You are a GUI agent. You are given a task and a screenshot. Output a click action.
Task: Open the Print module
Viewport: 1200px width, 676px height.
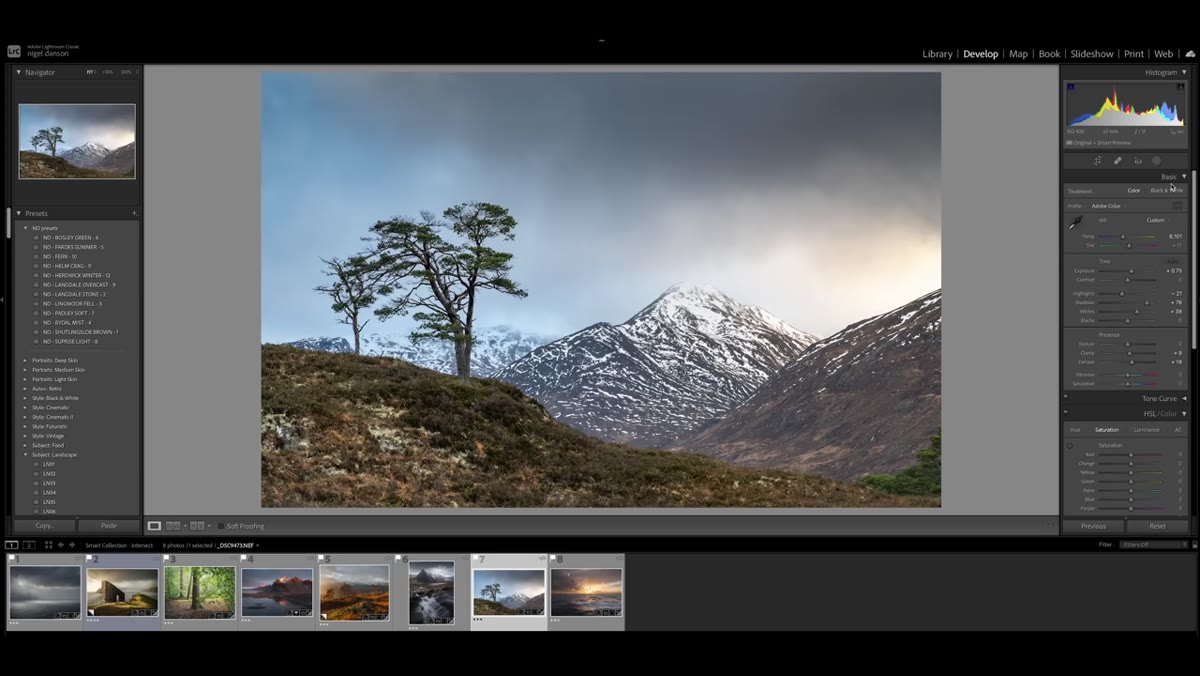pos(1134,54)
